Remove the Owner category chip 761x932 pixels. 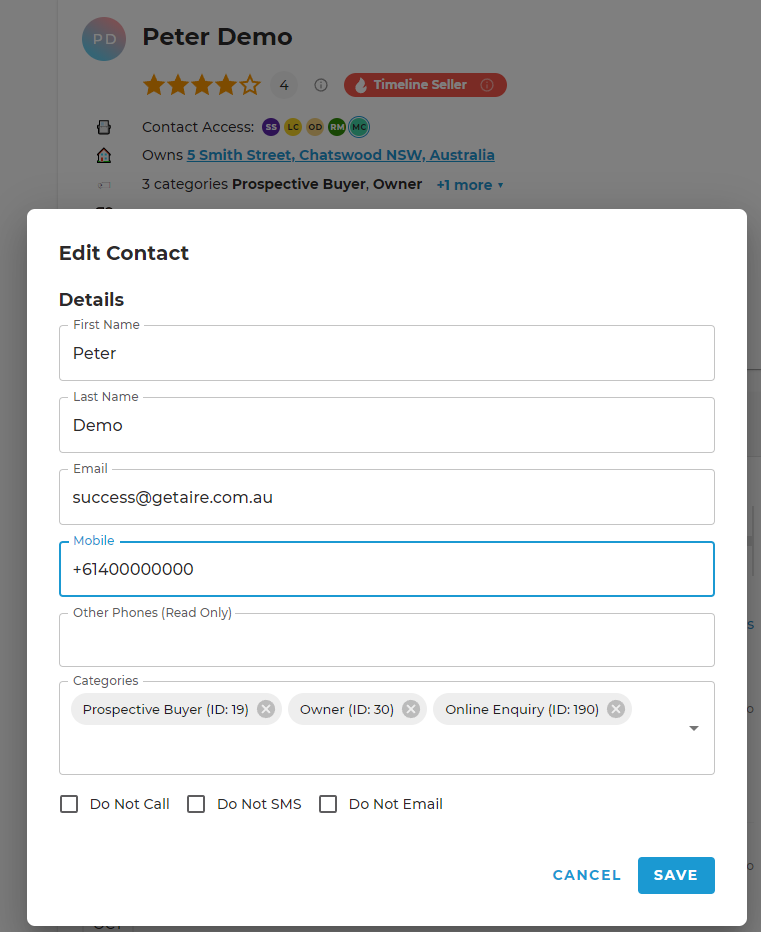pos(411,709)
